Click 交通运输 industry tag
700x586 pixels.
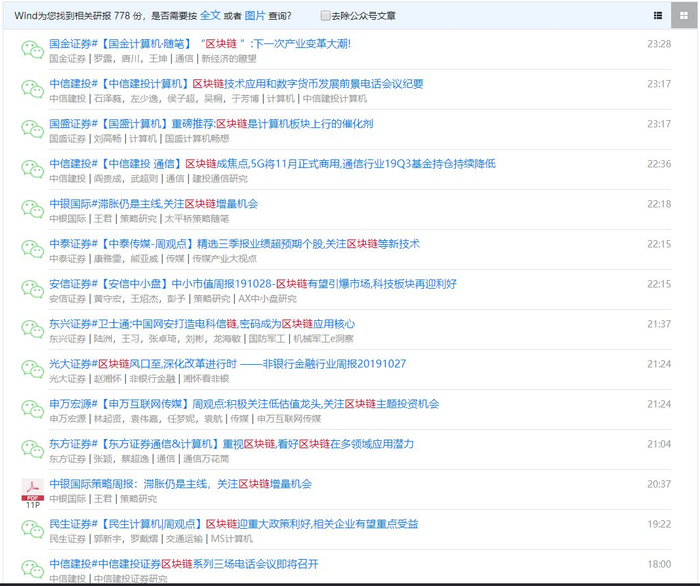click(184, 539)
